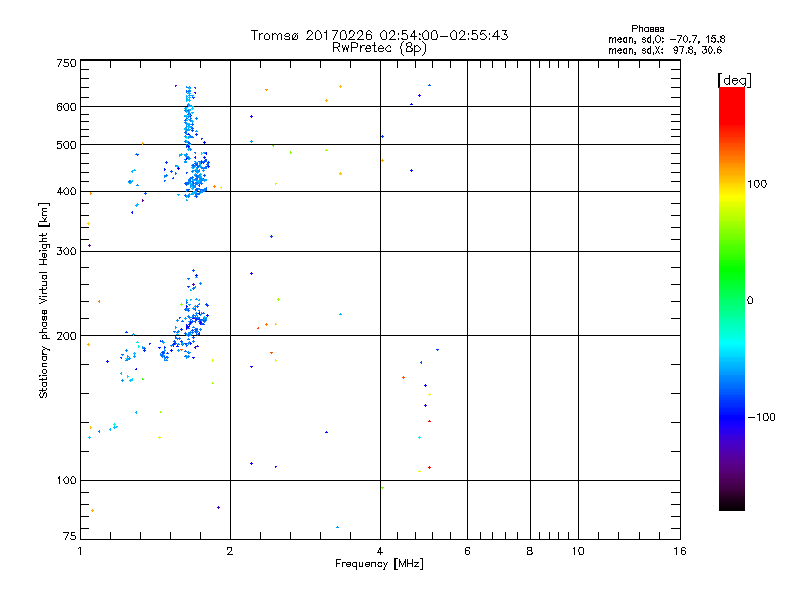Select the mean, sd,O: -70.7, 15.8 line
Viewport: 800px width, 600px height.
[x=666, y=39]
